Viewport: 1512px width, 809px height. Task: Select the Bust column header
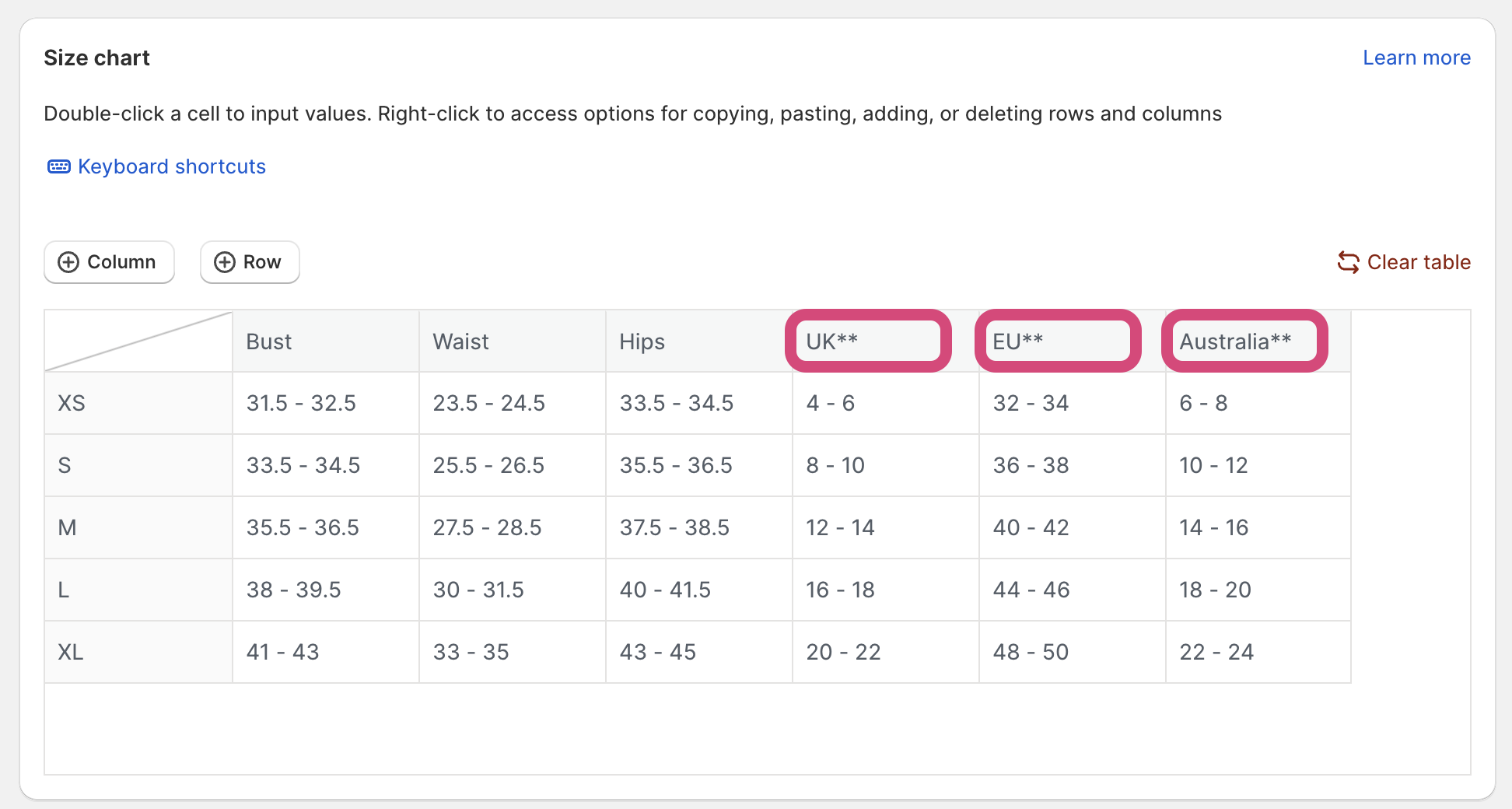[x=326, y=341]
